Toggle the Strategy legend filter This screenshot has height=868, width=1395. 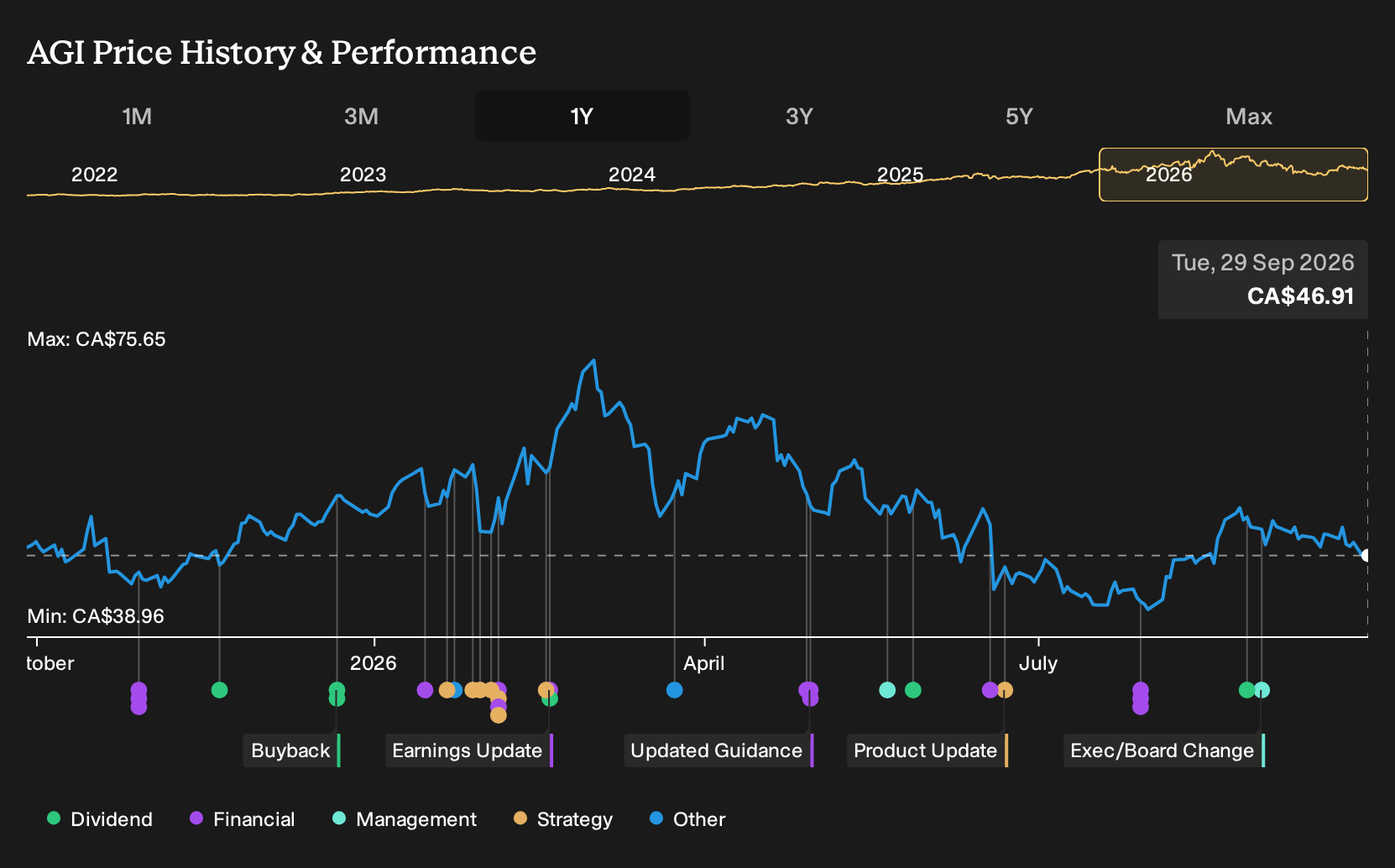point(563,819)
